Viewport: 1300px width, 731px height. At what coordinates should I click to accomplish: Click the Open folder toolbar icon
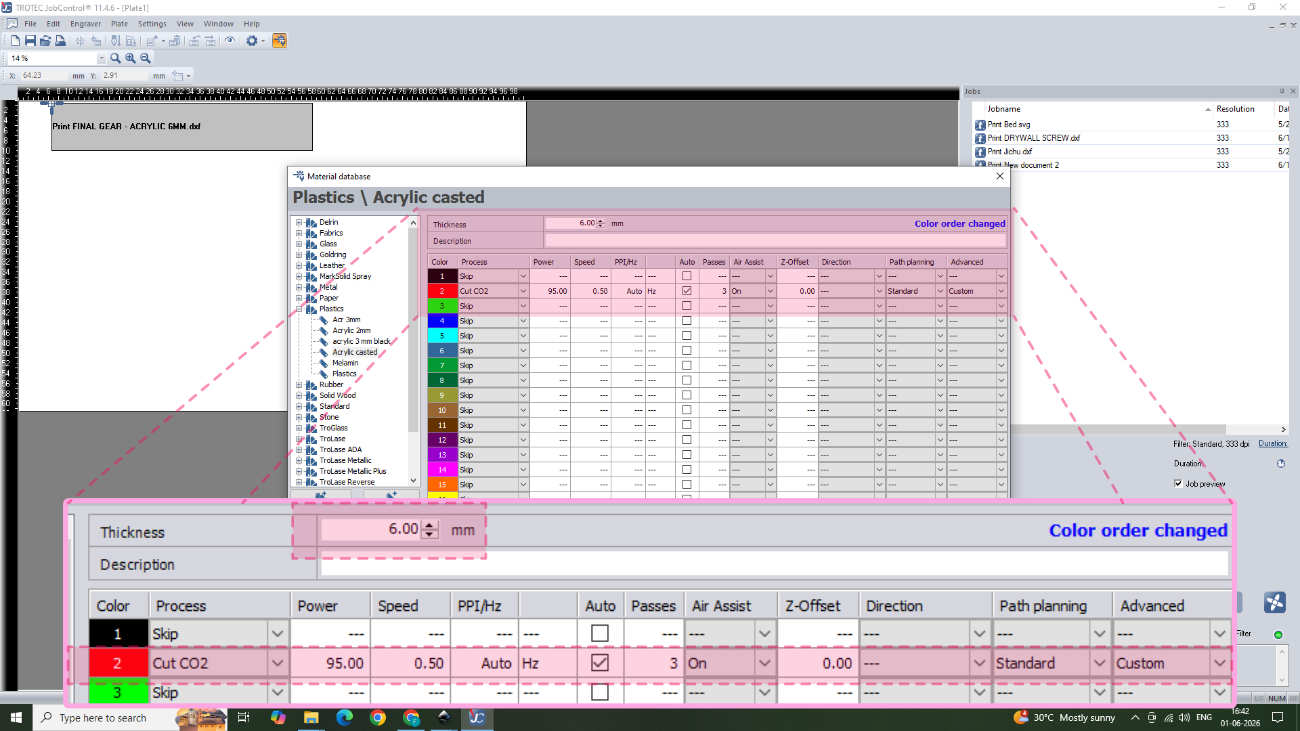[45, 41]
